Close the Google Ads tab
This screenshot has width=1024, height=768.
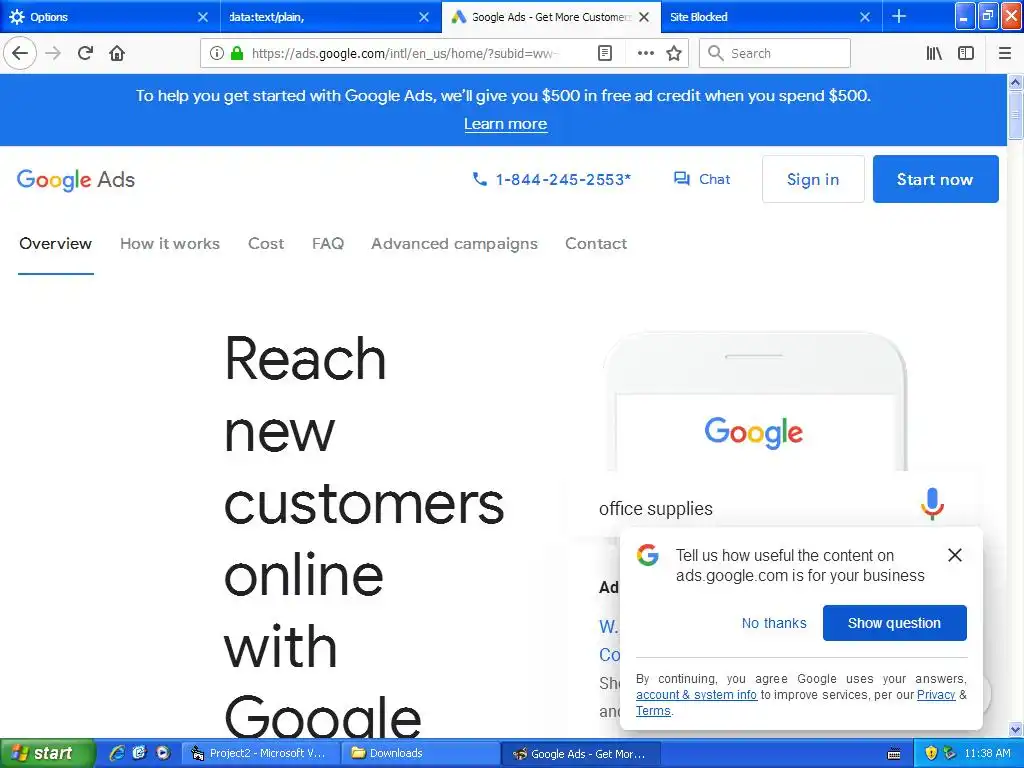[x=644, y=17]
